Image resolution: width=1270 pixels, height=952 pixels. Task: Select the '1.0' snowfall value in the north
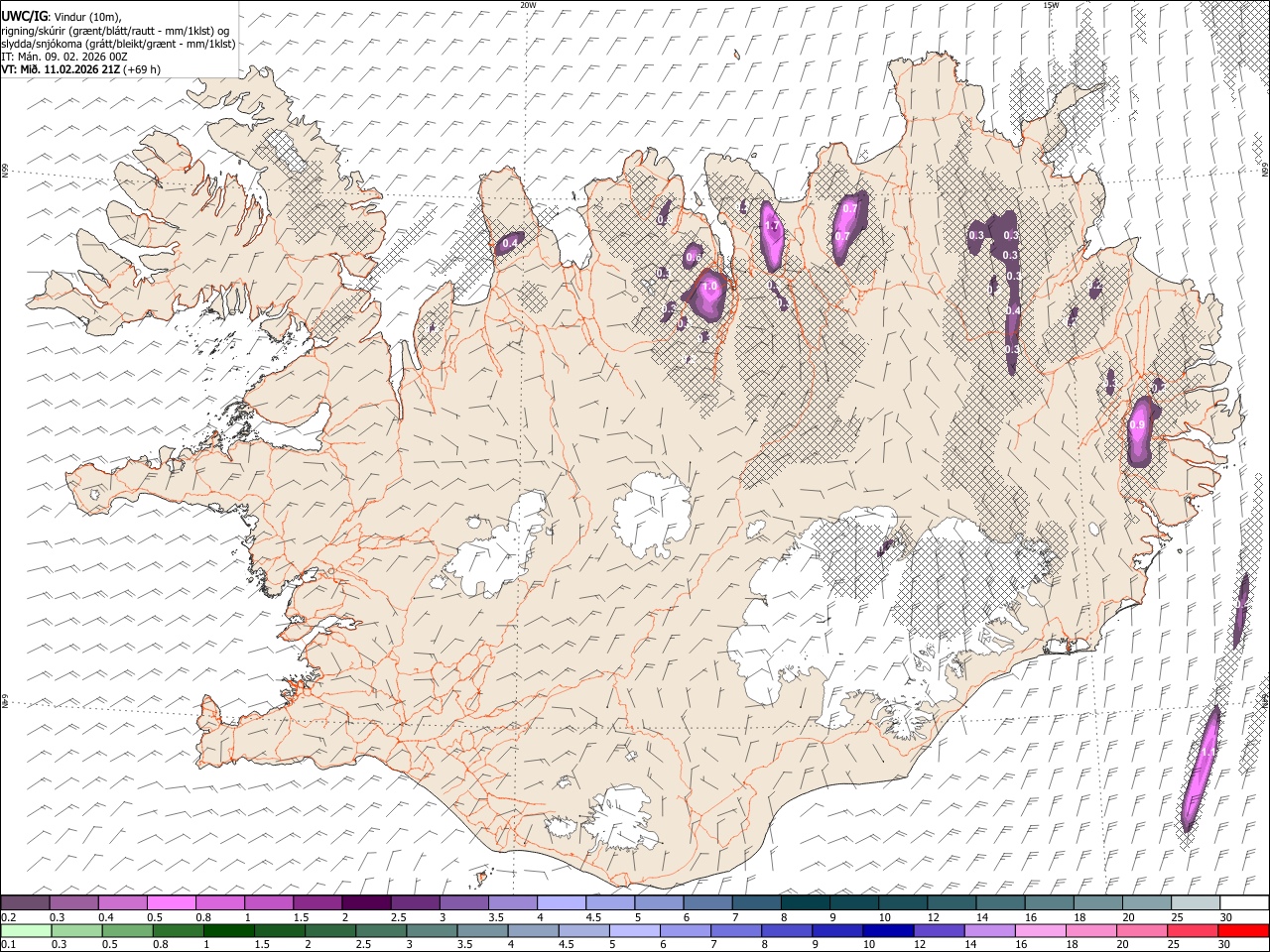[x=709, y=287]
